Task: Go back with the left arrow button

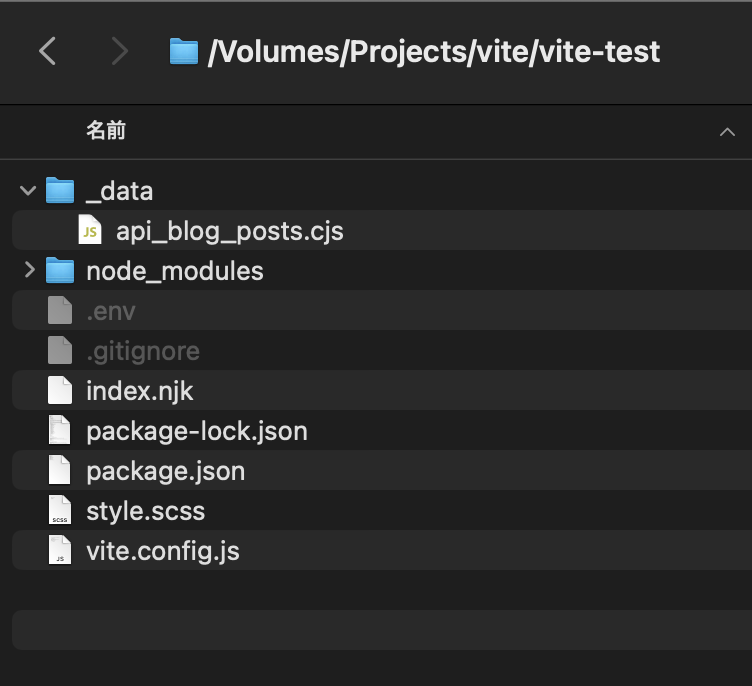Action: point(47,51)
